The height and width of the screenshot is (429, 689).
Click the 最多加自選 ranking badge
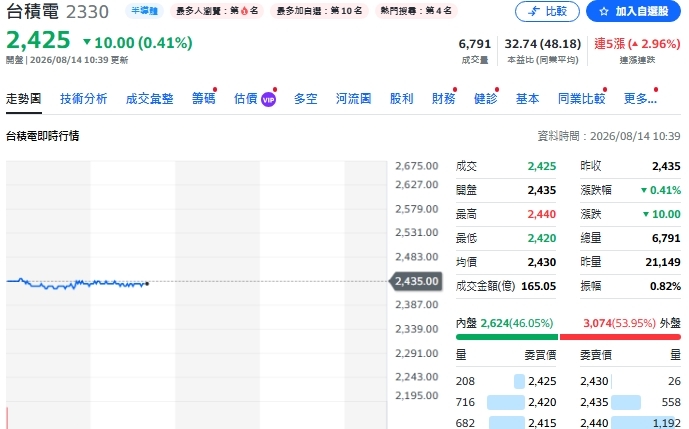[x=319, y=11]
